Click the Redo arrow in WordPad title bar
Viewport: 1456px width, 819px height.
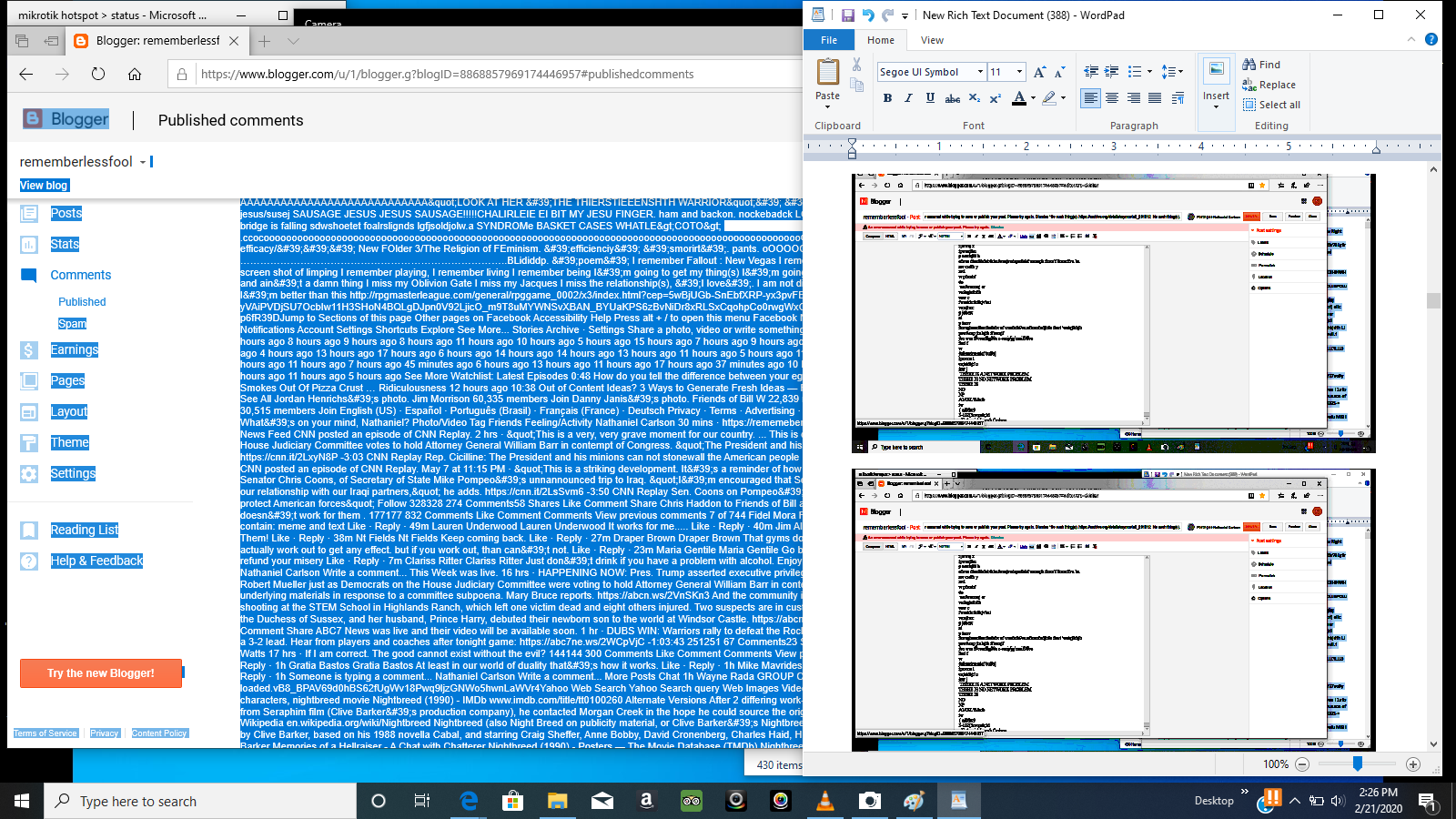[887, 15]
